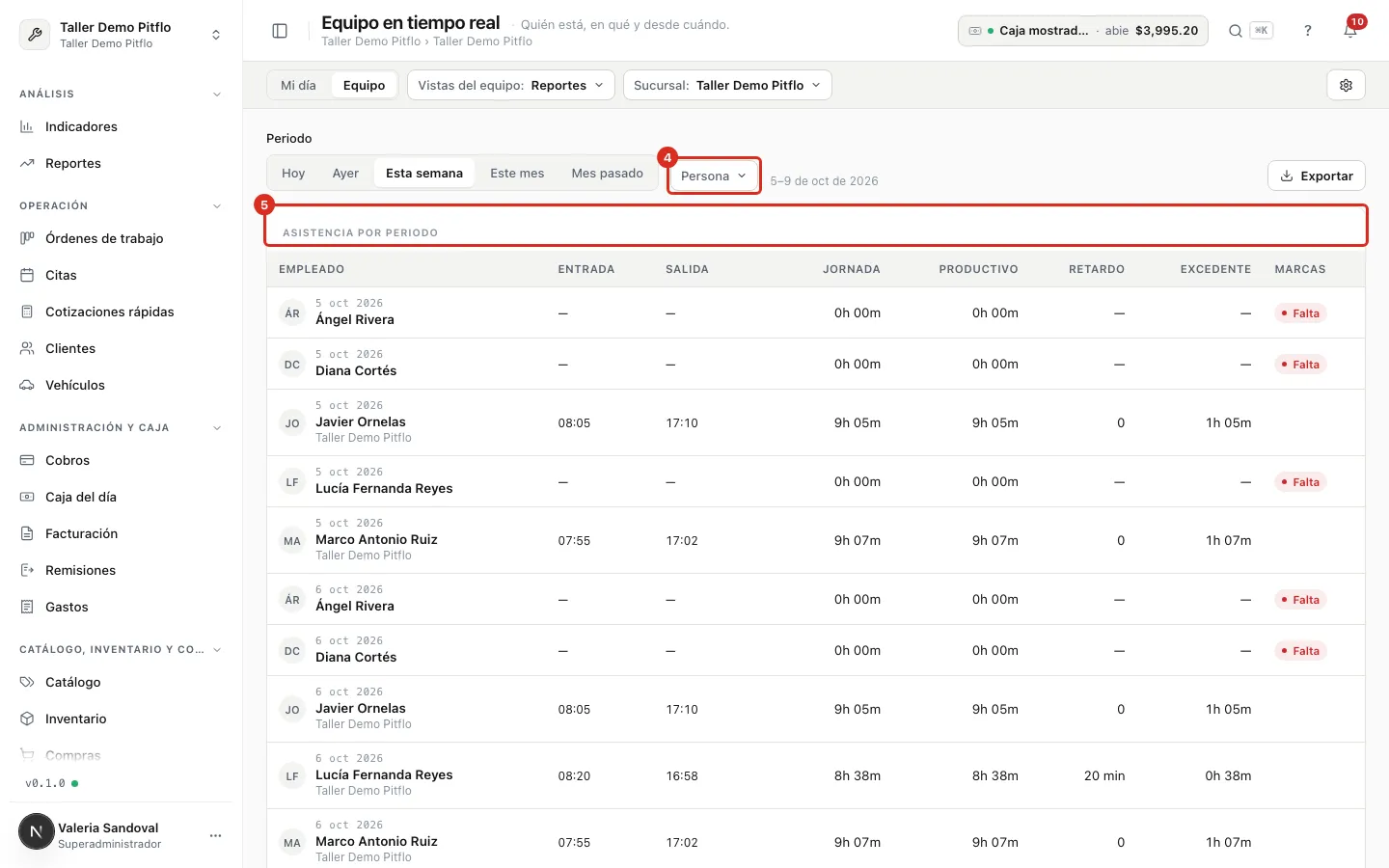1389x868 pixels.
Task: Open the settings gear icon
Action: [1347, 85]
